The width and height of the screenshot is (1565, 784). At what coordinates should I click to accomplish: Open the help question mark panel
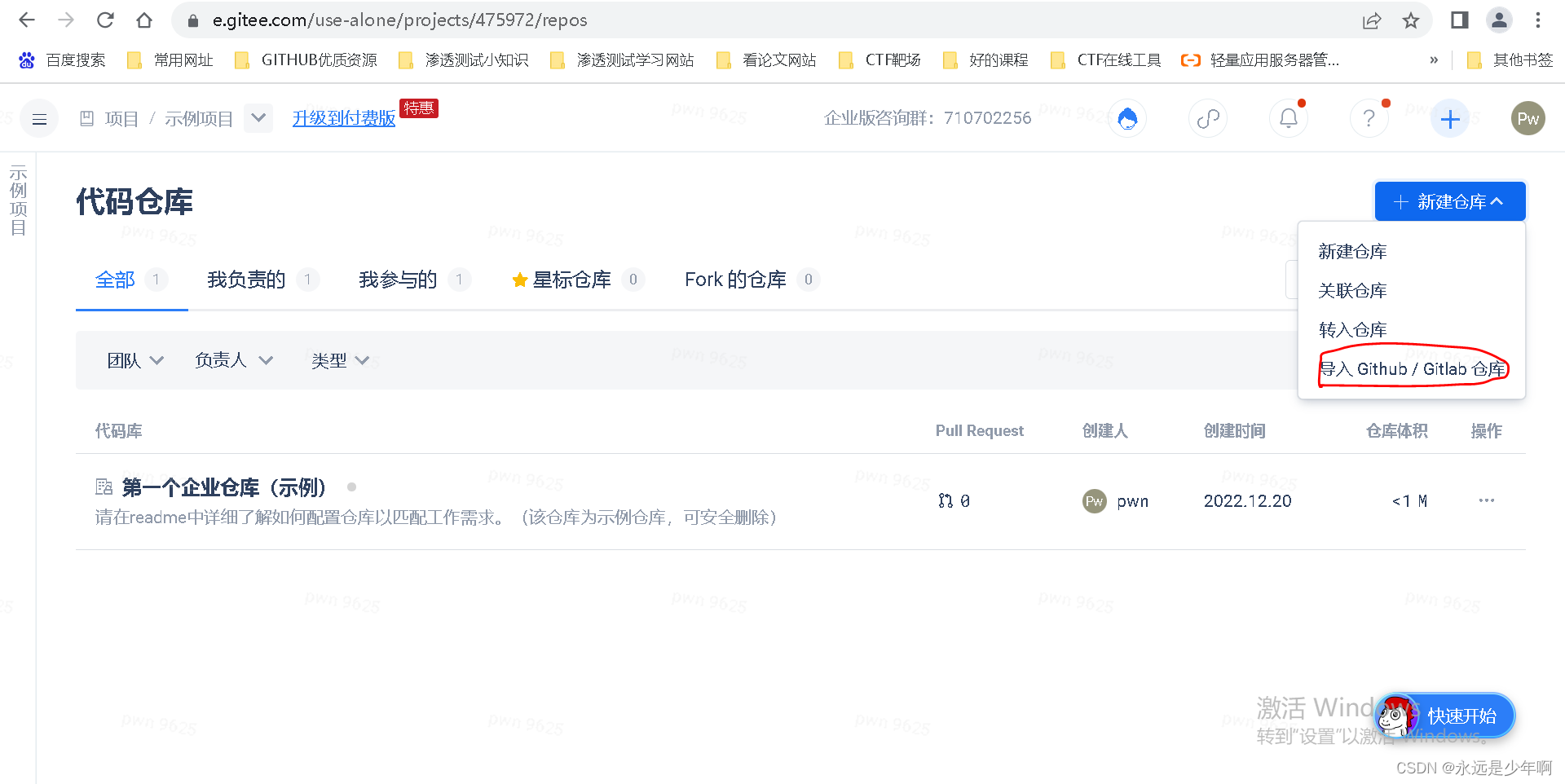[x=1369, y=118]
